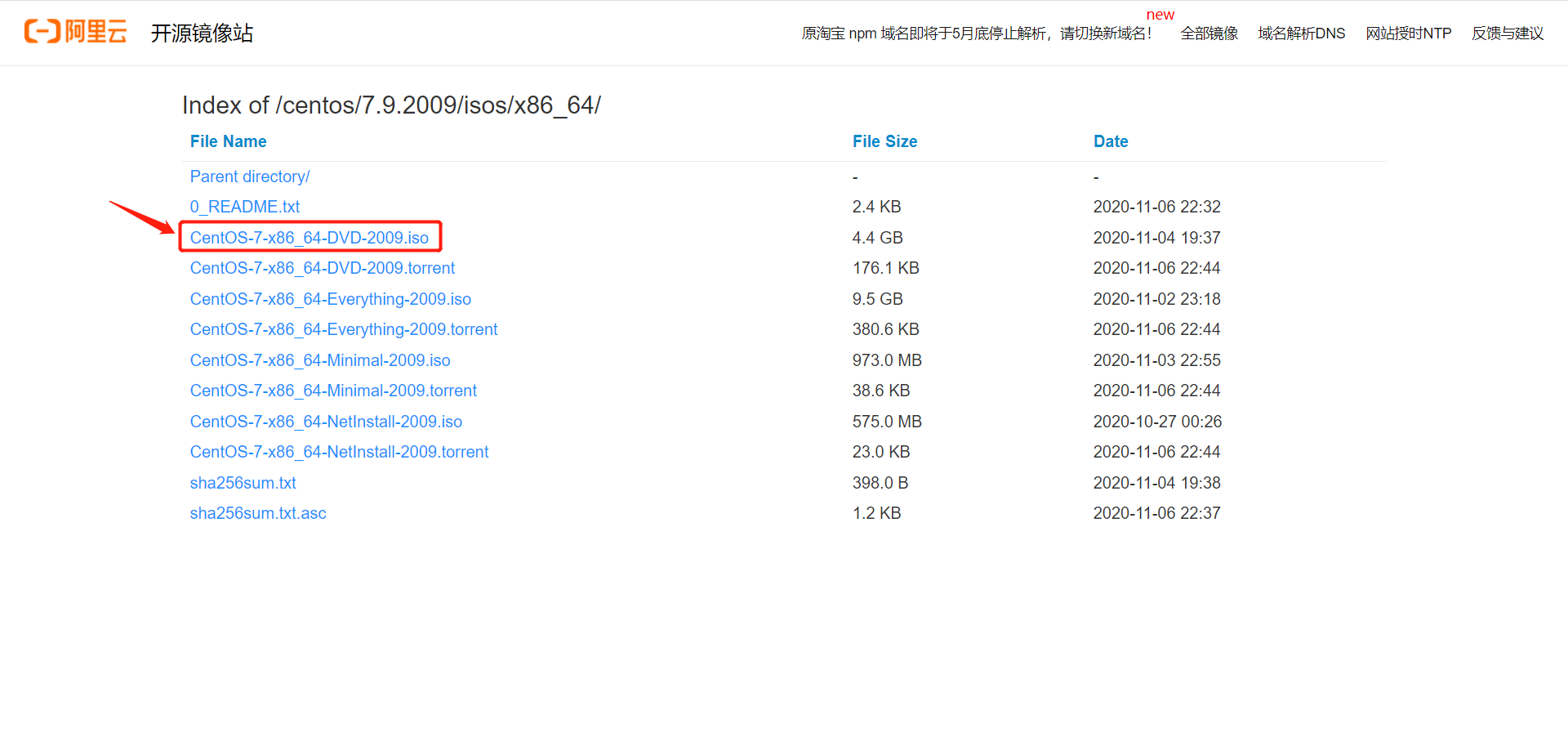This screenshot has height=737, width=1568.
Task: Click the 4.4 GB file size
Action: [x=878, y=238]
